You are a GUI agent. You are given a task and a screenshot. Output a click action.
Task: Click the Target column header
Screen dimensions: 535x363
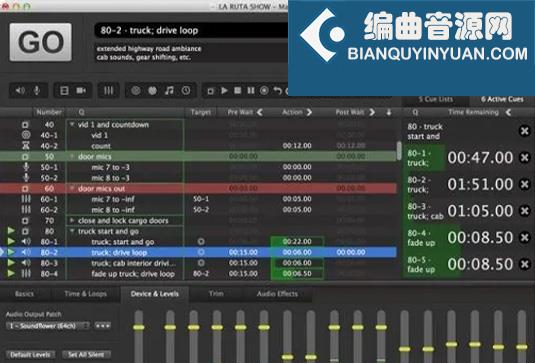coord(201,112)
